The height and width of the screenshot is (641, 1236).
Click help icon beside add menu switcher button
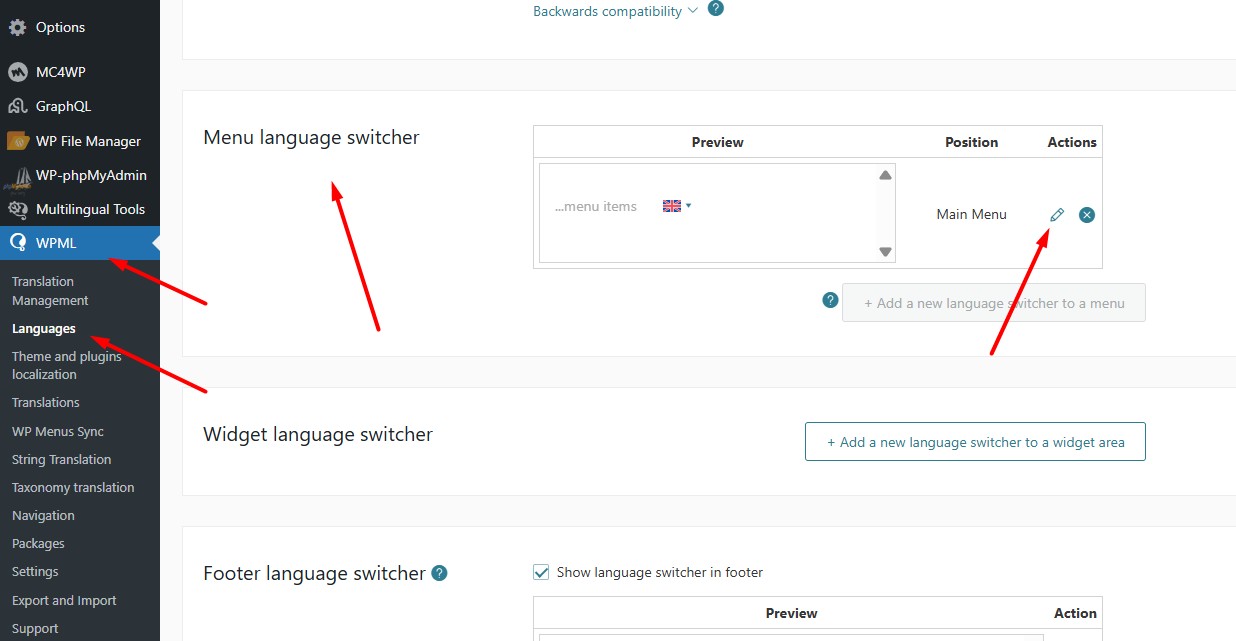829,300
